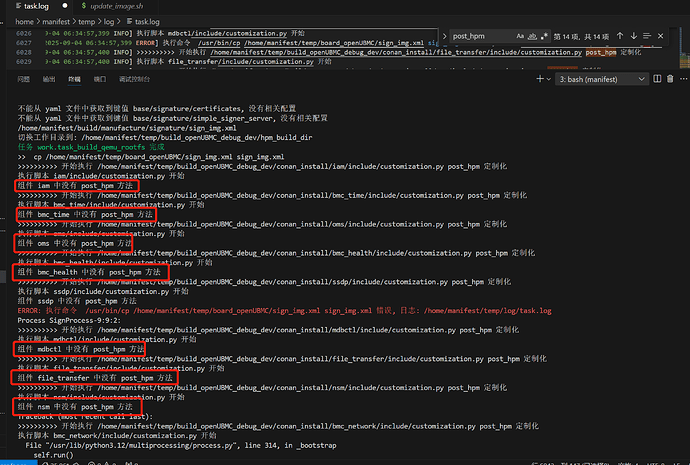Open the 调试控制台 (Debug Console) panel tab
The image size is (690, 465).
click(x=134, y=79)
